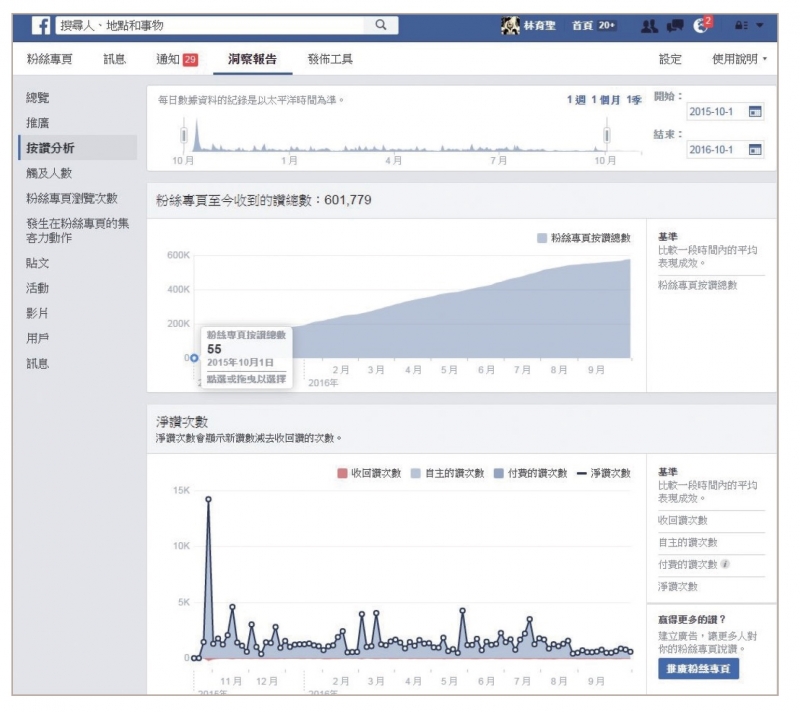
Task: Select the 1 週 date range option
Action: [x=576, y=100]
